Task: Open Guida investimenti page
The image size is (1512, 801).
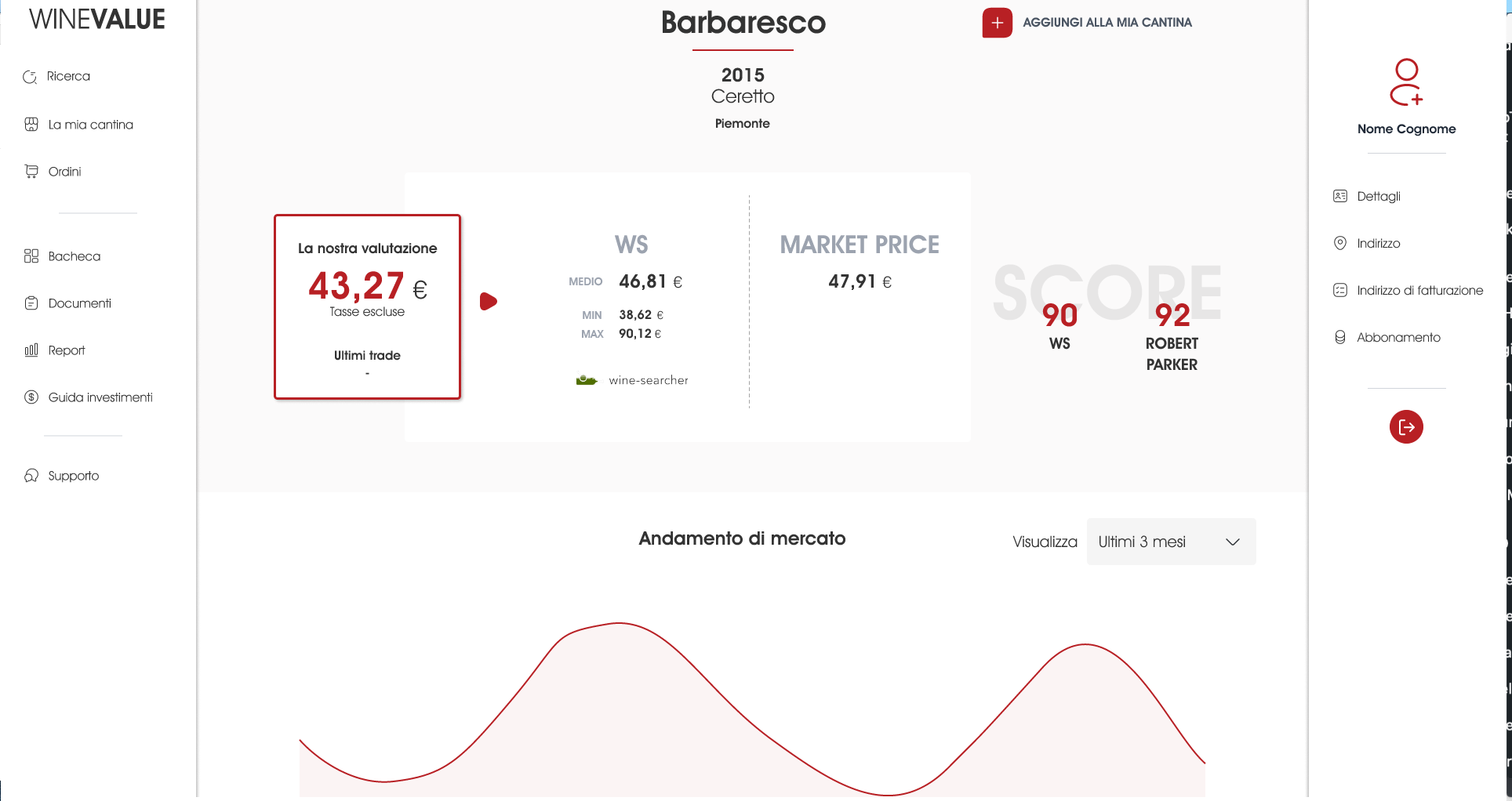Action: pyautogui.click(x=100, y=397)
